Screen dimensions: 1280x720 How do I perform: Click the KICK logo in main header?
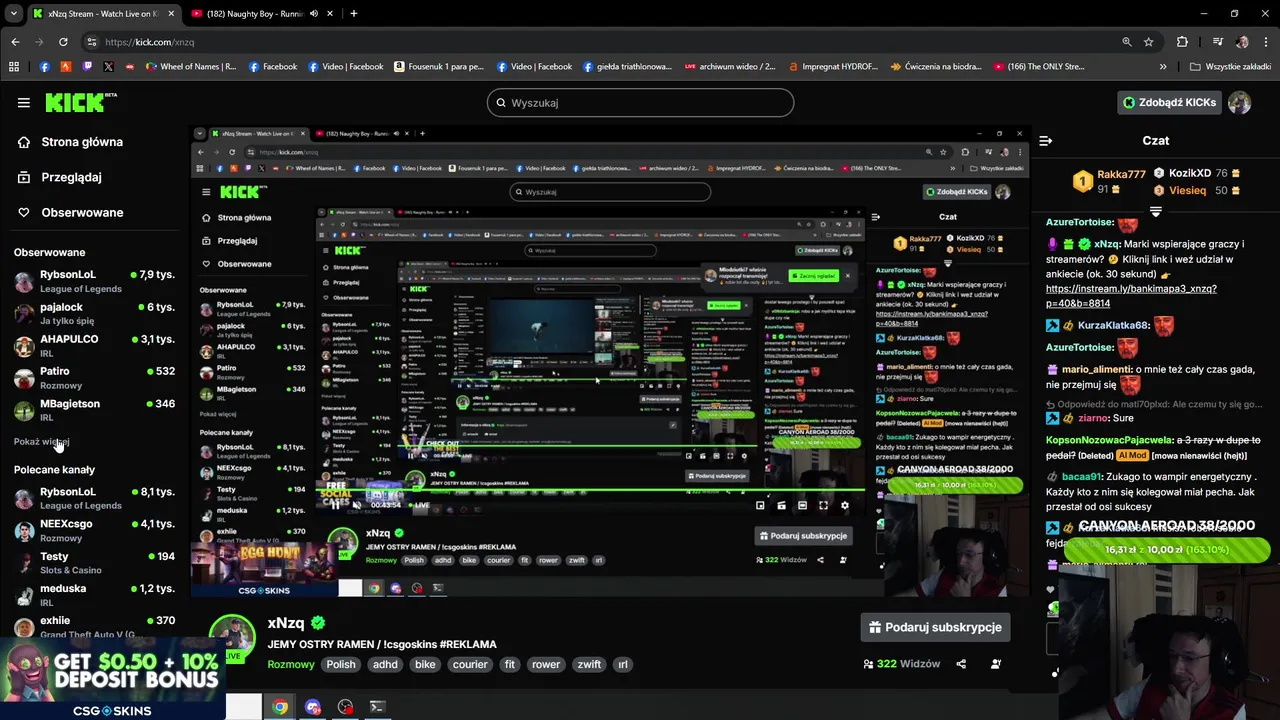pyautogui.click(x=81, y=102)
